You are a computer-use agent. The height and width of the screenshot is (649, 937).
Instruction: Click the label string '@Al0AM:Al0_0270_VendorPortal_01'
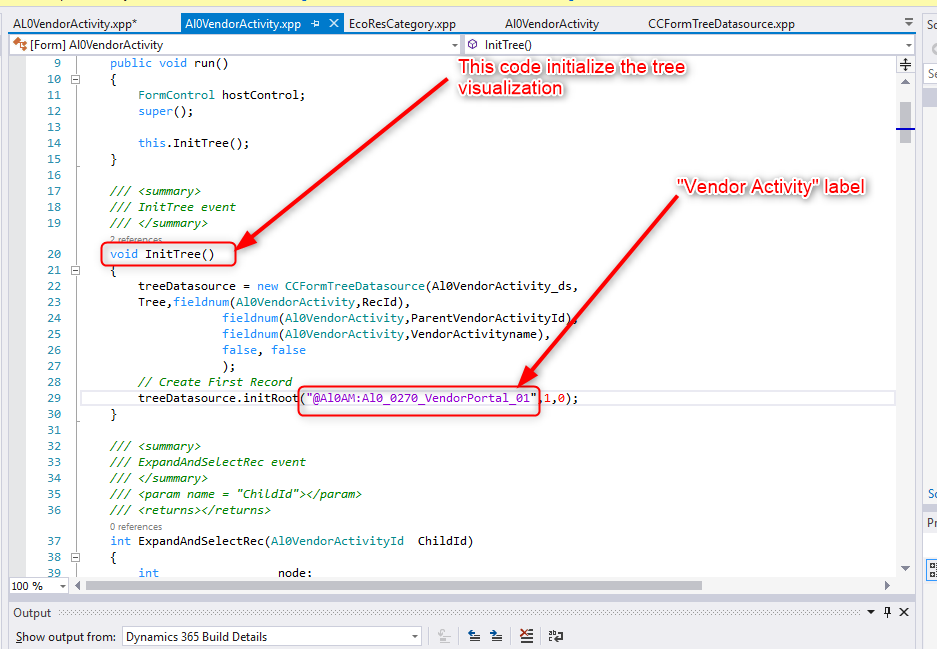pos(421,398)
